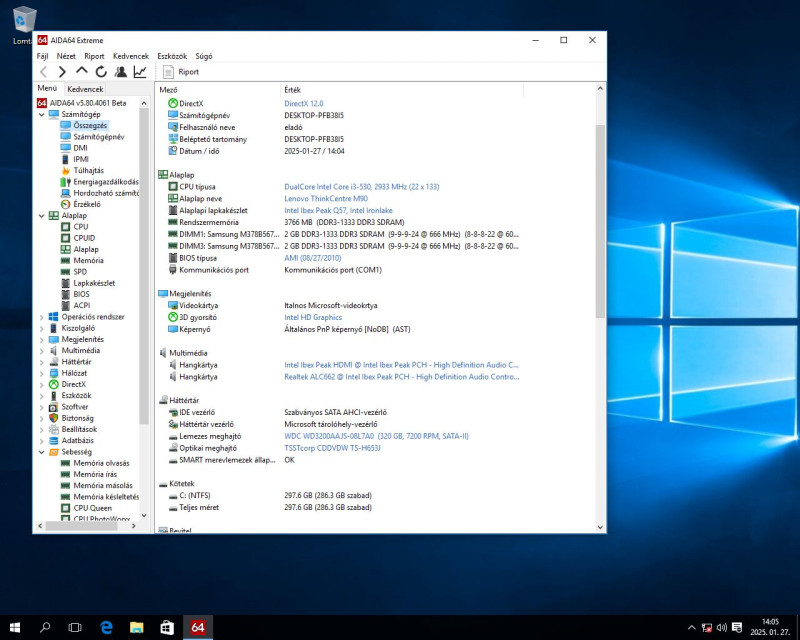Select CPU Queen benchmark in the tree
The width and height of the screenshot is (800, 640).
93,507
